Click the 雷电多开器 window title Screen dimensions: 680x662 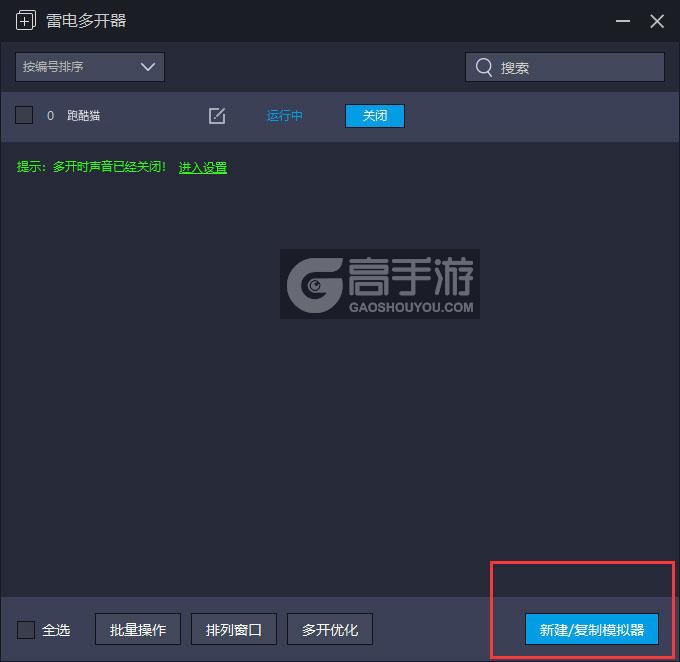pos(86,21)
